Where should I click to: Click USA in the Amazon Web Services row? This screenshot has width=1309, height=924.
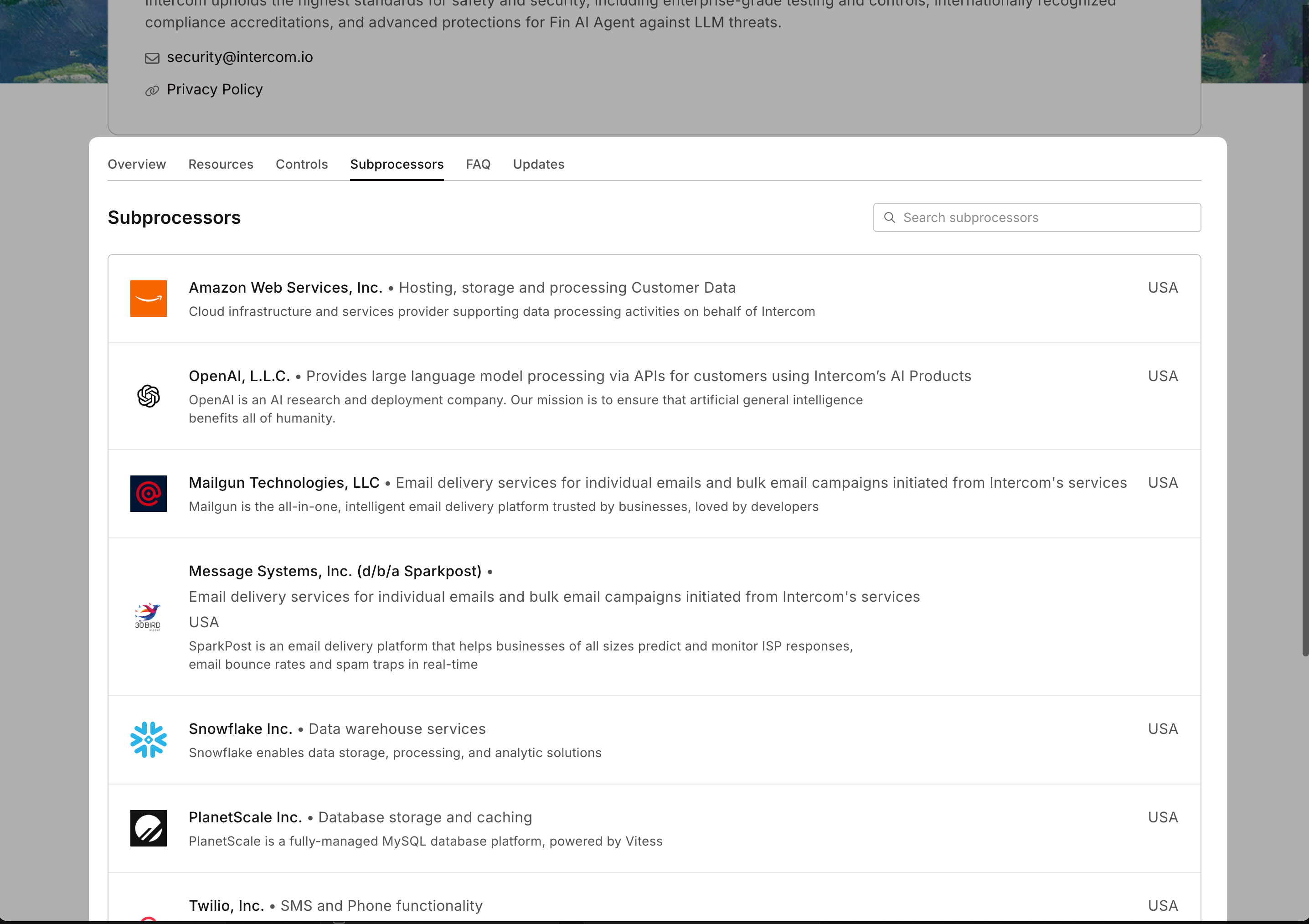tap(1163, 288)
